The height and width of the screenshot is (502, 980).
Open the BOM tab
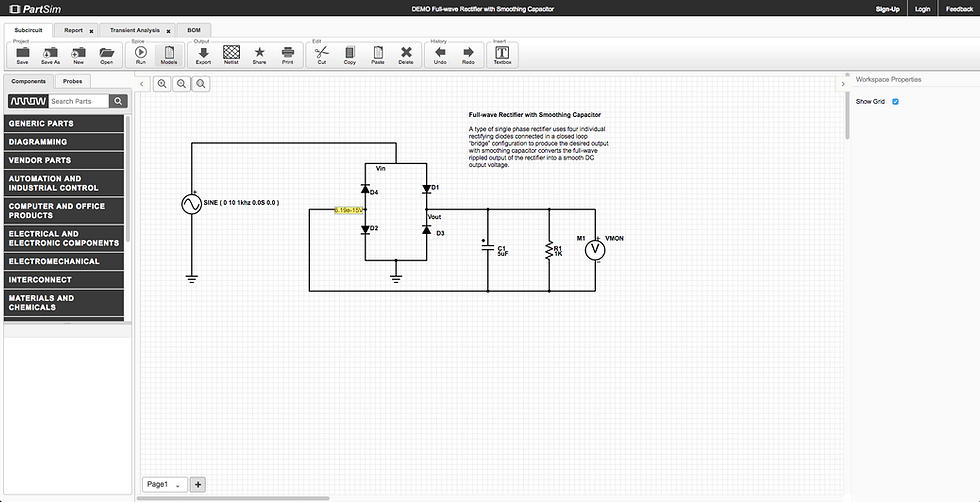click(194, 30)
